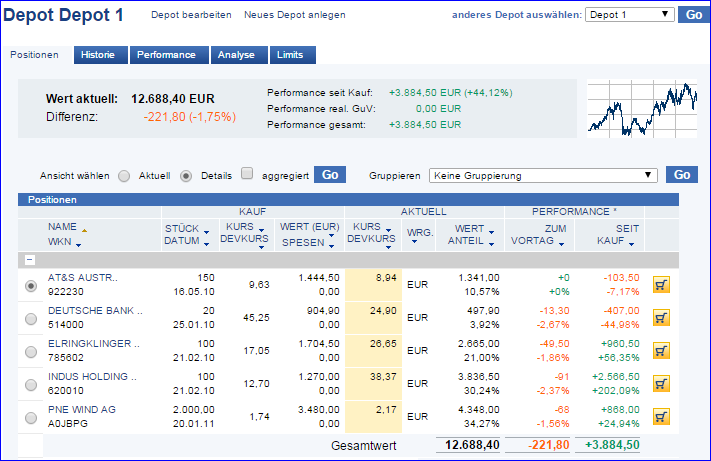
Task: Click the Depot bearbeiten link
Action: [191, 16]
